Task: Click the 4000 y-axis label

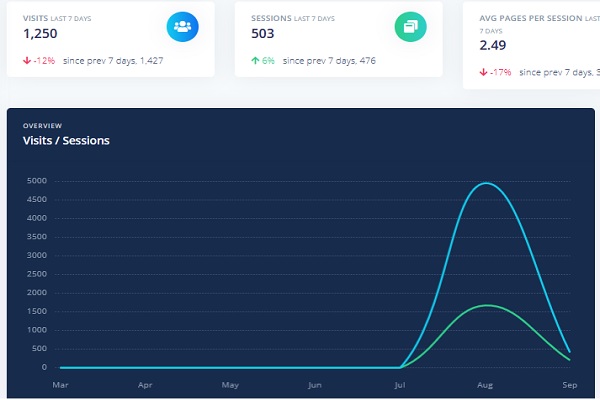Action: pyautogui.click(x=37, y=218)
